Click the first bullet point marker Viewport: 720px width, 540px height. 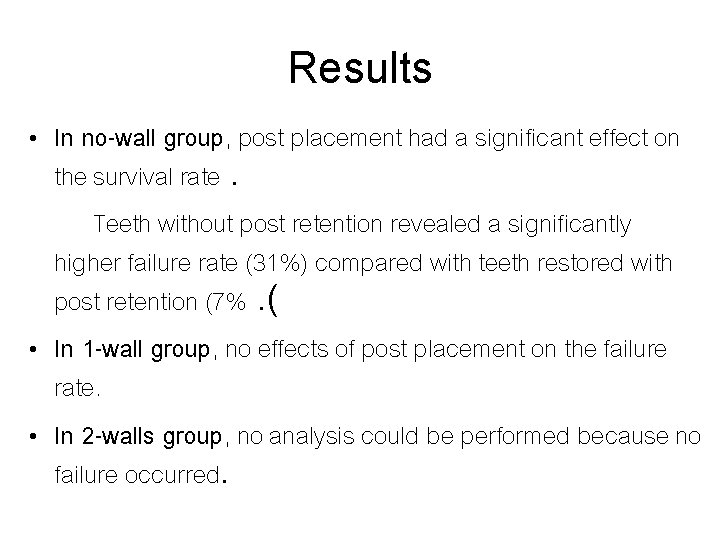33,138
